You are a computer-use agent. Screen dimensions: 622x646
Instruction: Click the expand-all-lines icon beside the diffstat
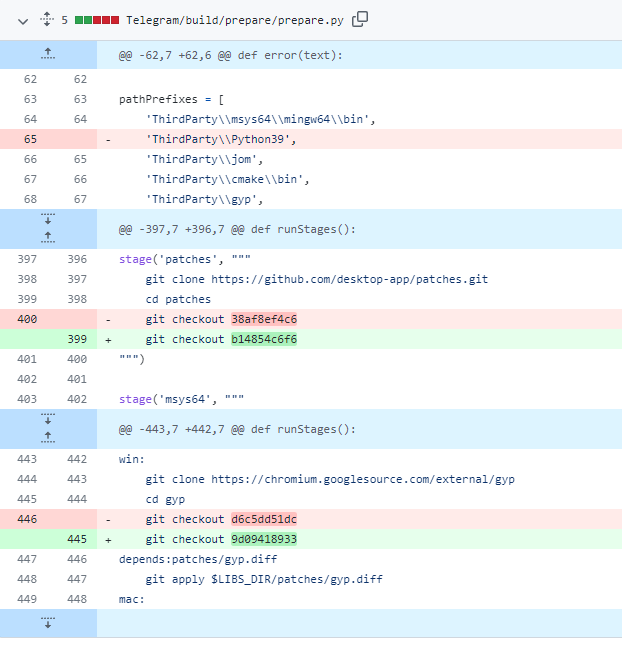click(x=47, y=19)
